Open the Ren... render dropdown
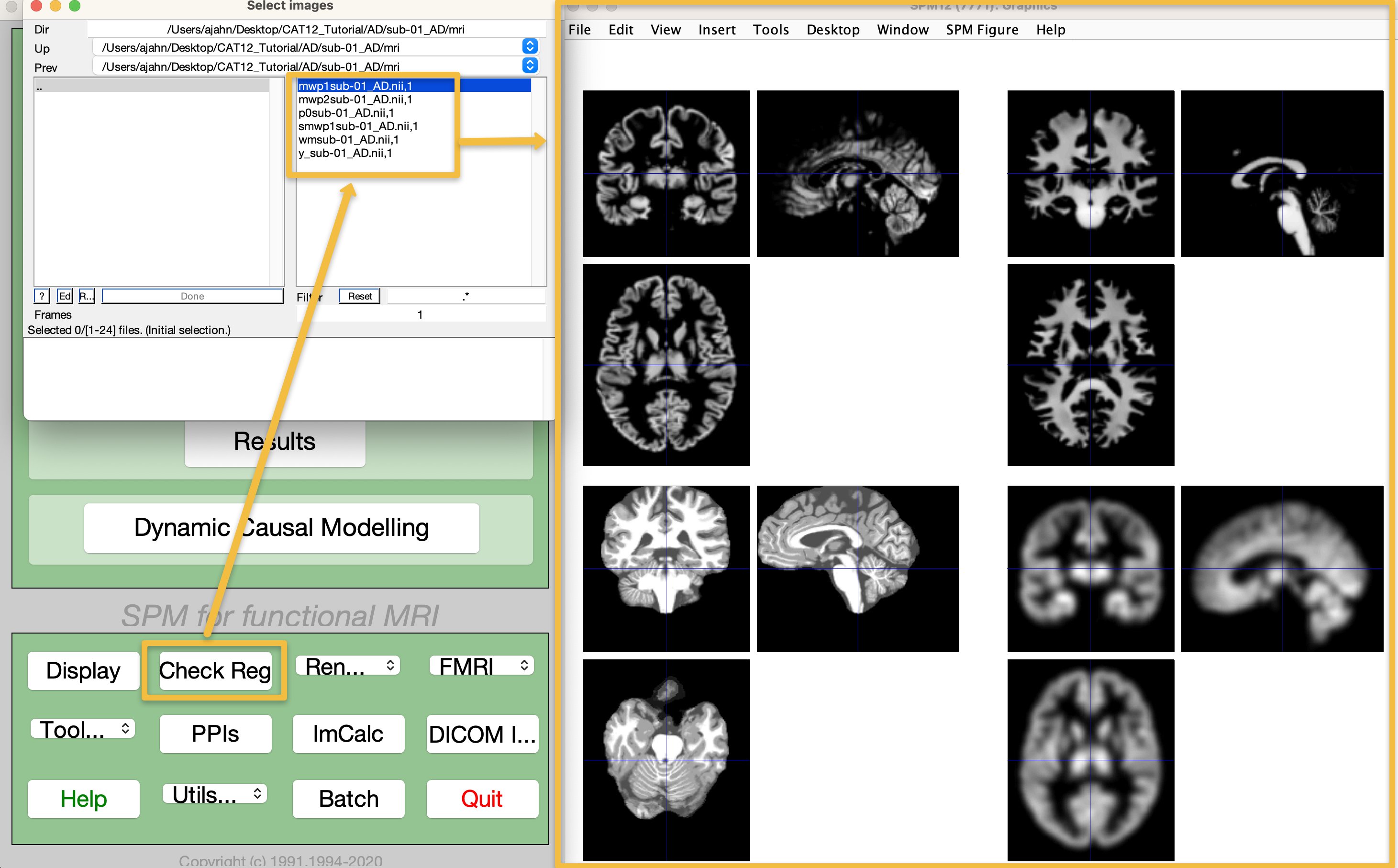 tap(348, 666)
